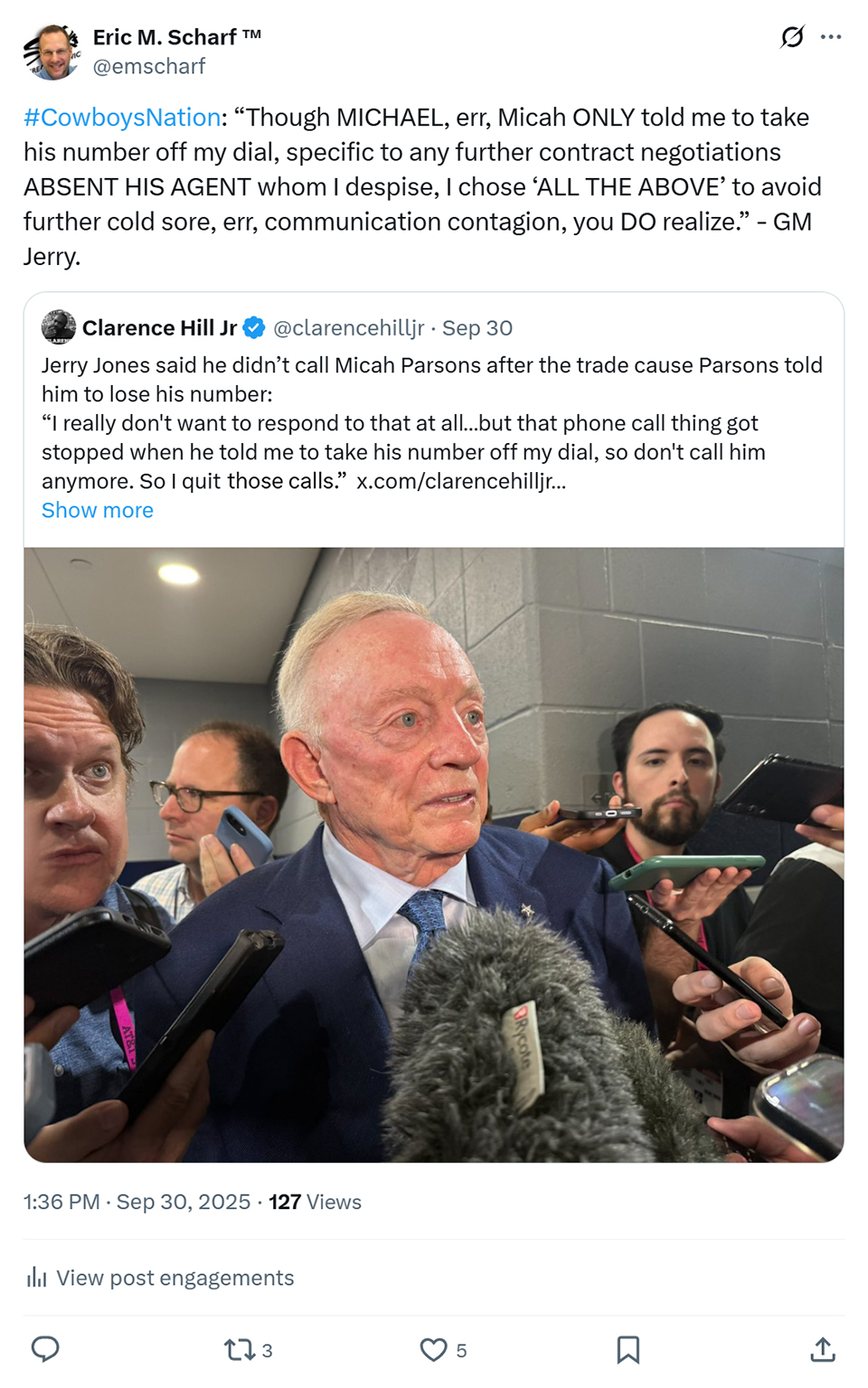Like the post with the heart icon
868x1388 pixels.
tap(444, 1350)
